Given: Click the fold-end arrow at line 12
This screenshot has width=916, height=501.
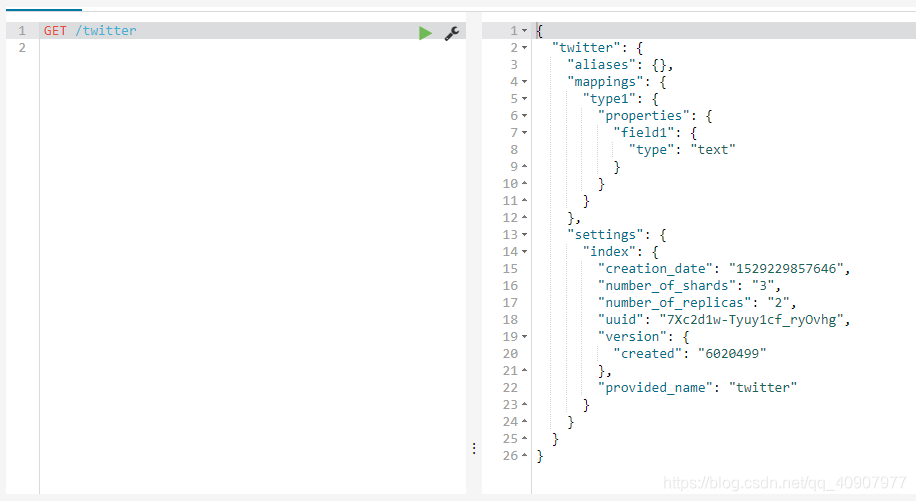Looking at the screenshot, I should 525,217.
